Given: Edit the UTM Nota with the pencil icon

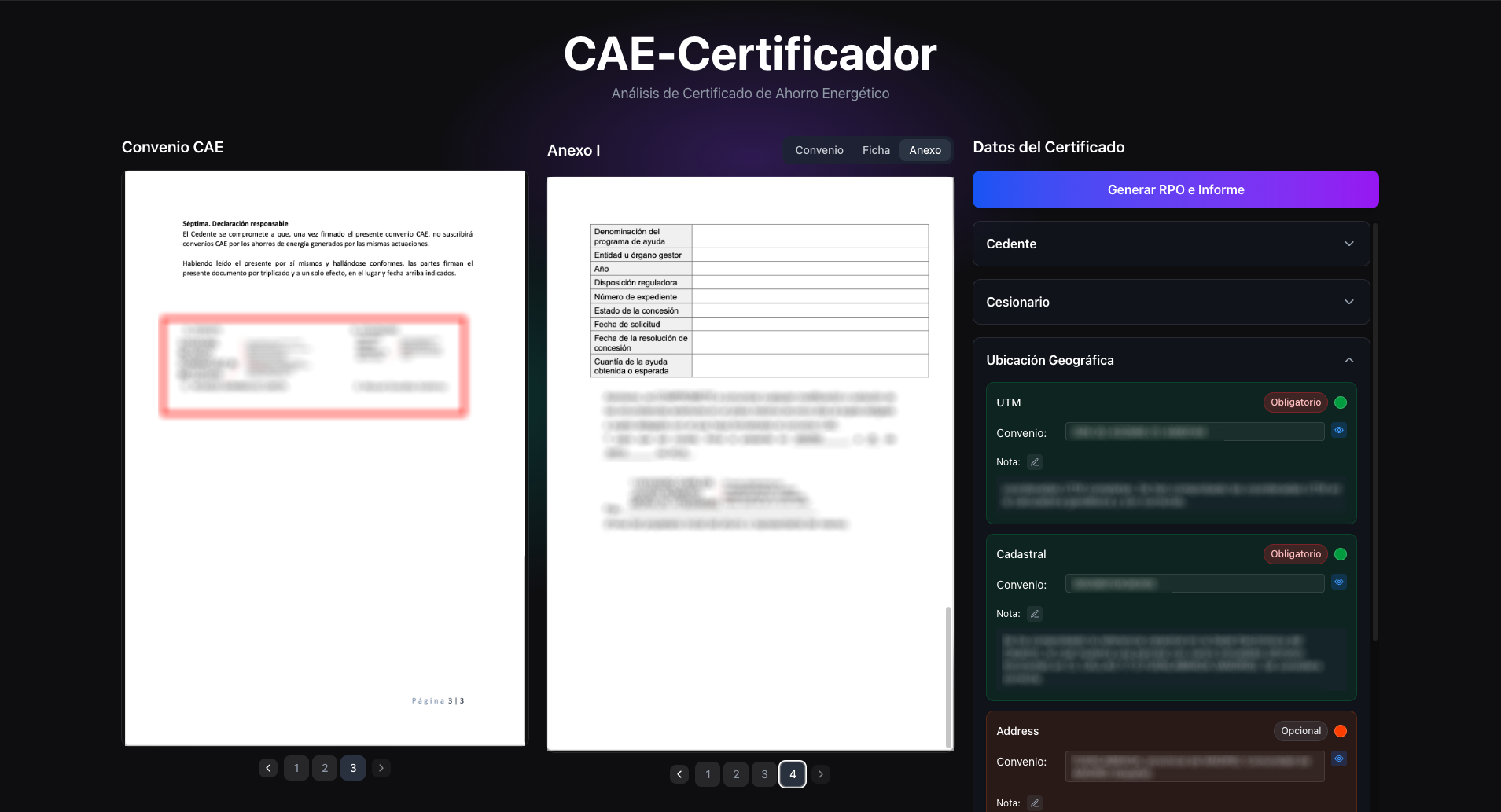Looking at the screenshot, I should coord(1034,461).
